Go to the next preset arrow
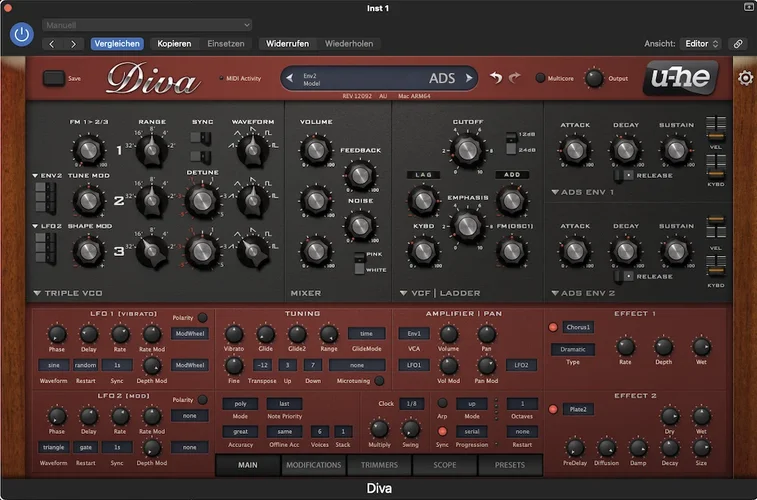The image size is (757, 500). click(73, 44)
